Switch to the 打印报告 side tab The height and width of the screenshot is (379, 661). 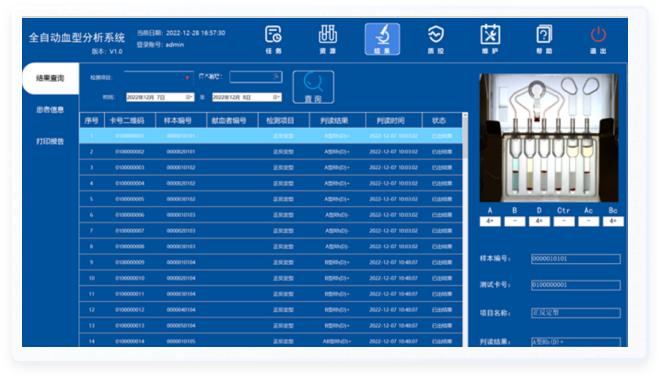pos(50,141)
